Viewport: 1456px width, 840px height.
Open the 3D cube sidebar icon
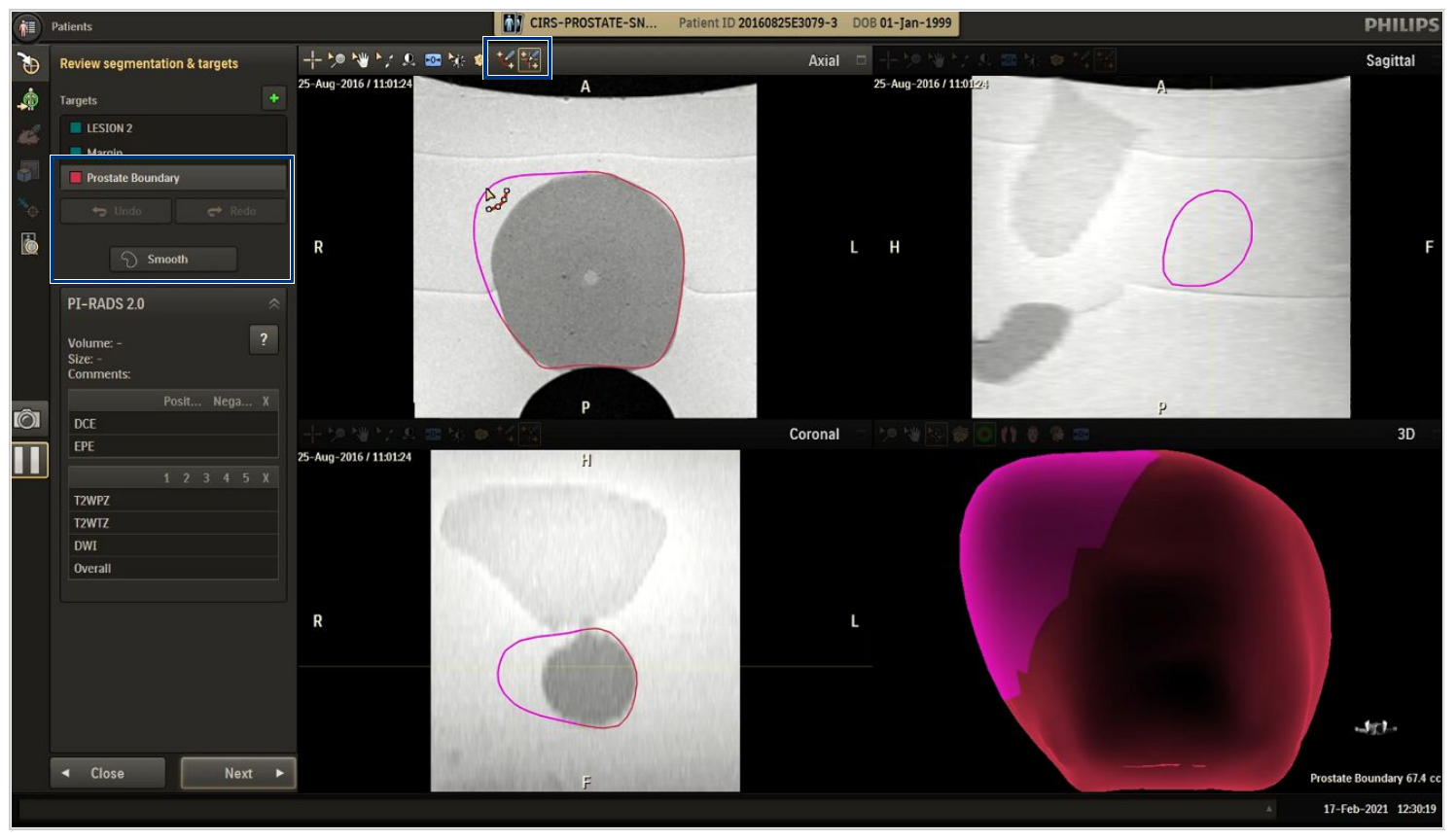pyautogui.click(x=29, y=172)
